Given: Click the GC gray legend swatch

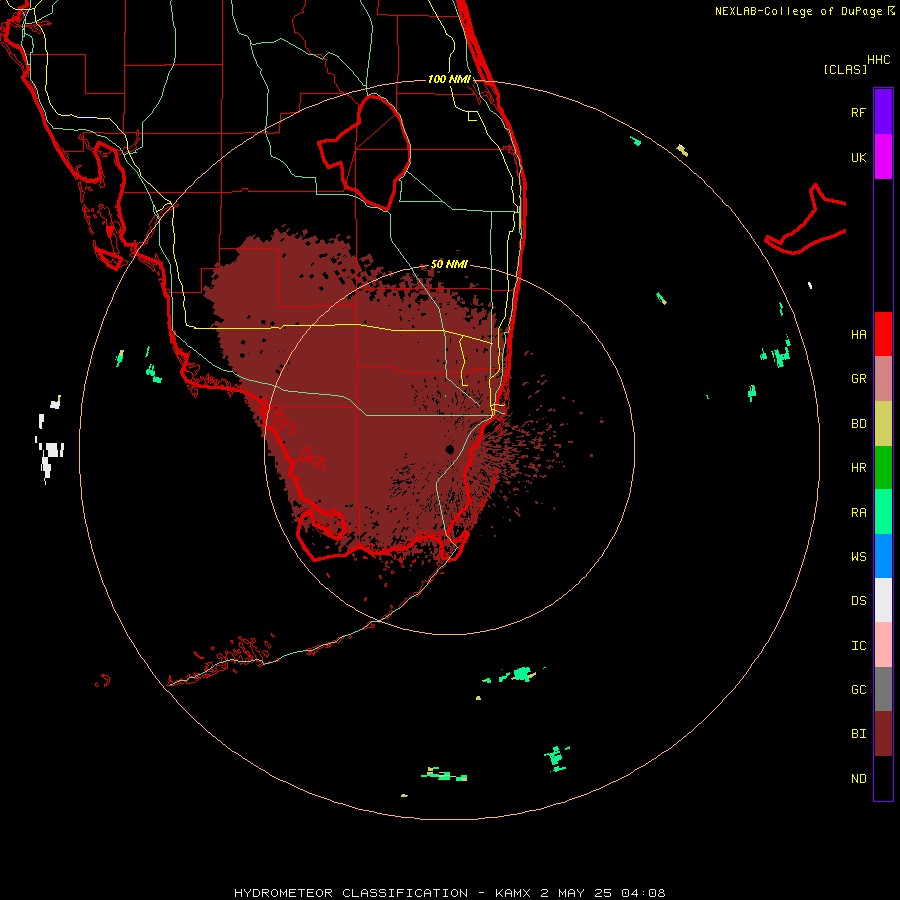Looking at the screenshot, I should click(883, 689).
